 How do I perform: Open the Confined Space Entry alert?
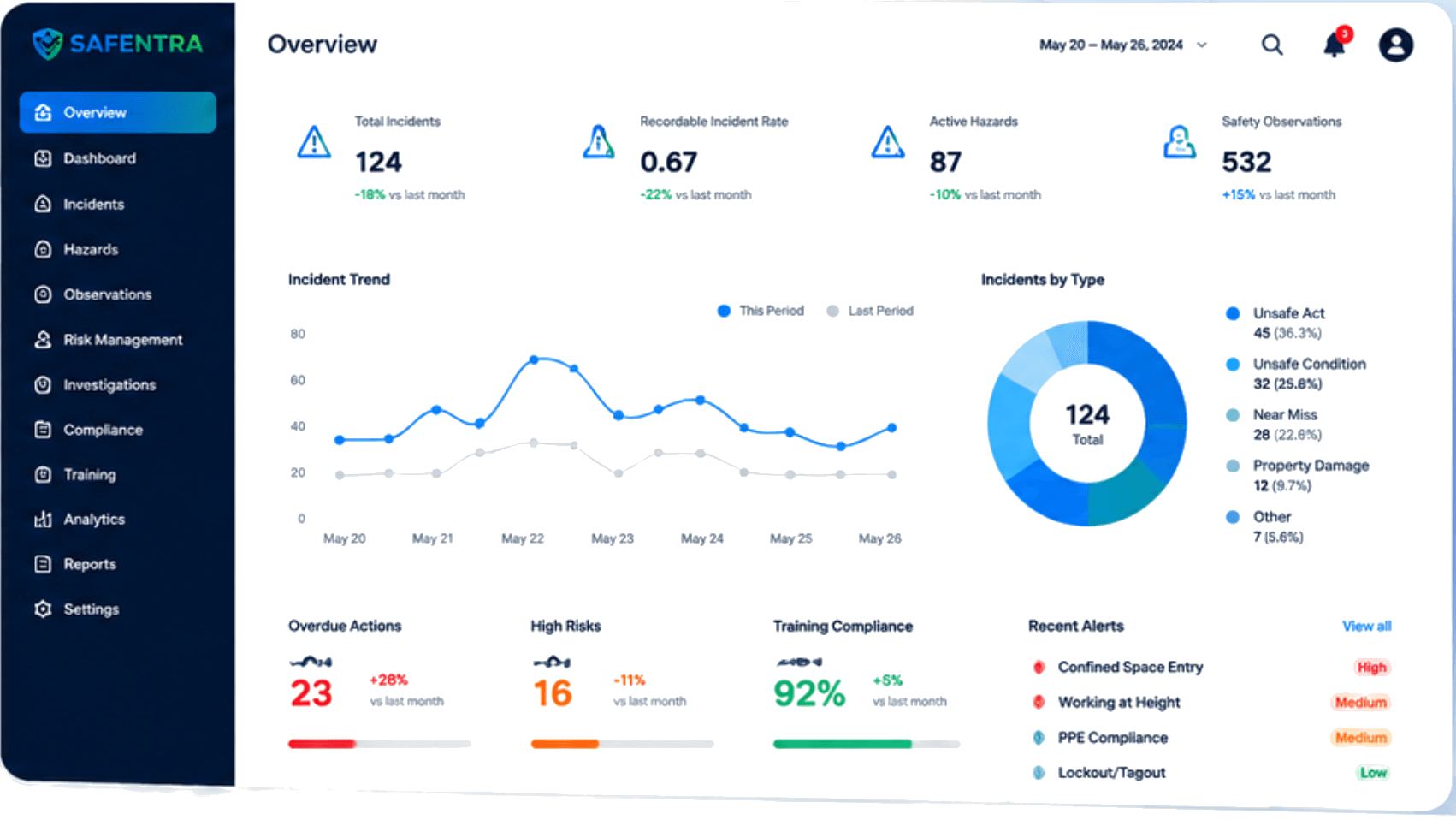tap(1130, 667)
